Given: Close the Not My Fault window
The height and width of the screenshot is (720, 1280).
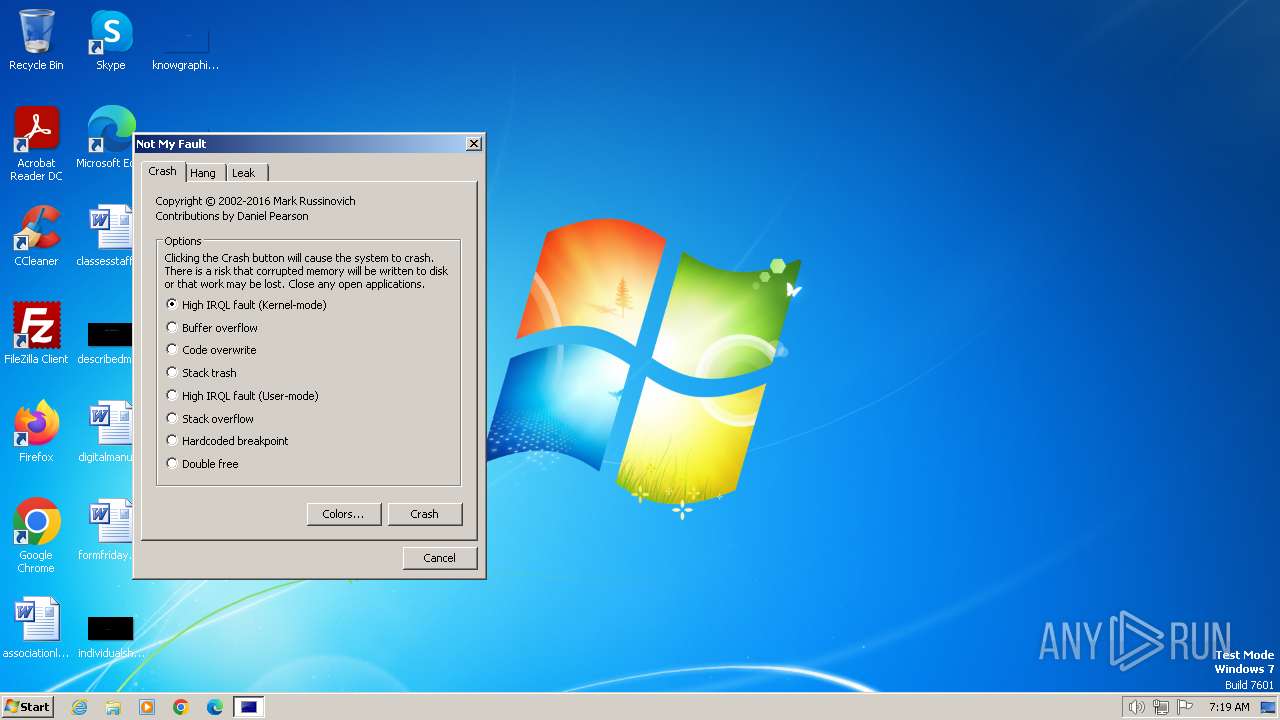Looking at the screenshot, I should tap(473, 144).
